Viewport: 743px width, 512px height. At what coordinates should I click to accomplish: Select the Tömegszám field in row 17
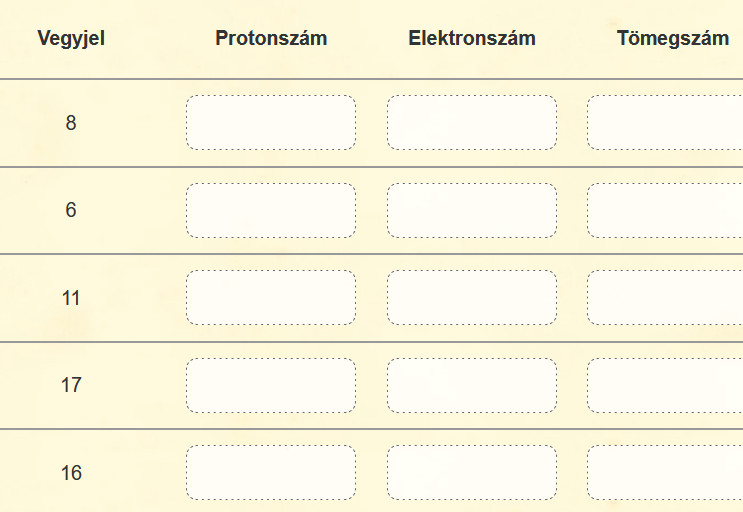(x=665, y=385)
